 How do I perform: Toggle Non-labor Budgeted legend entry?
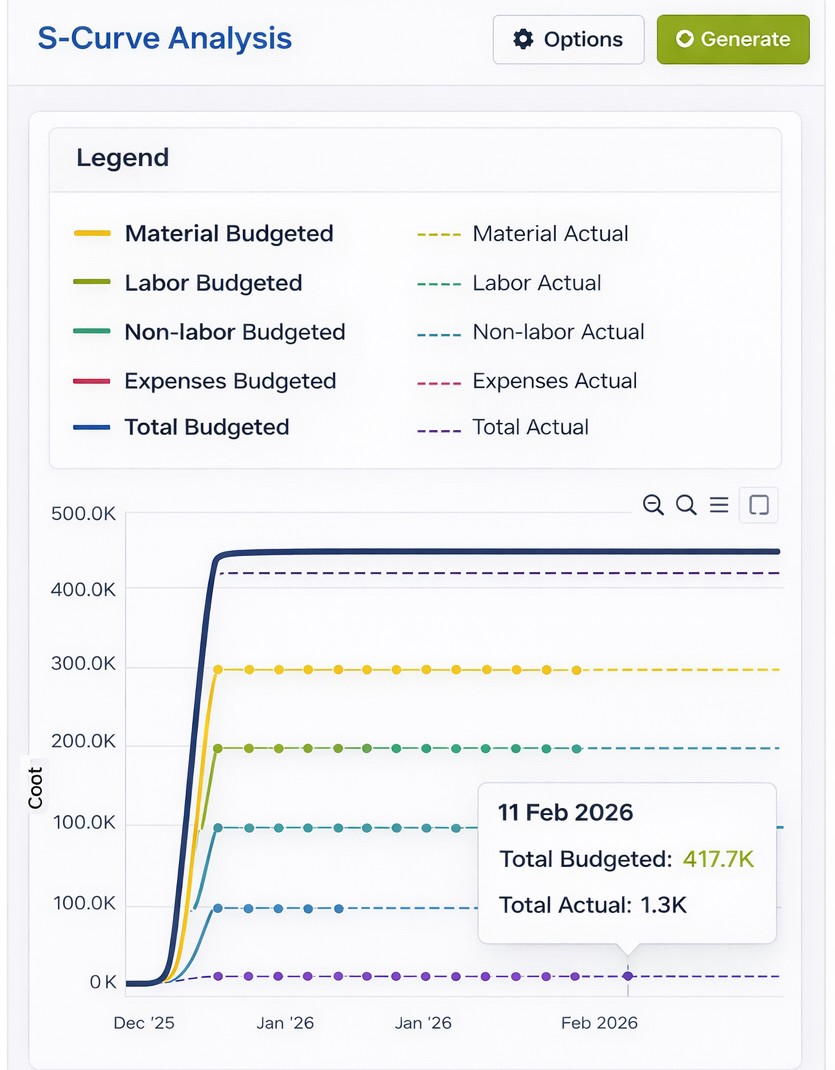point(234,332)
